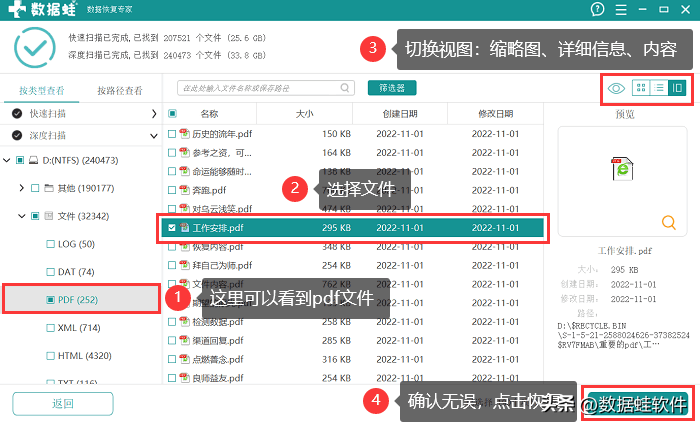Image resolution: width=700 pixels, height=426 pixels.
Task: Collapse the 文件 (32342) tree node
Action: pyautogui.click(x=22, y=216)
